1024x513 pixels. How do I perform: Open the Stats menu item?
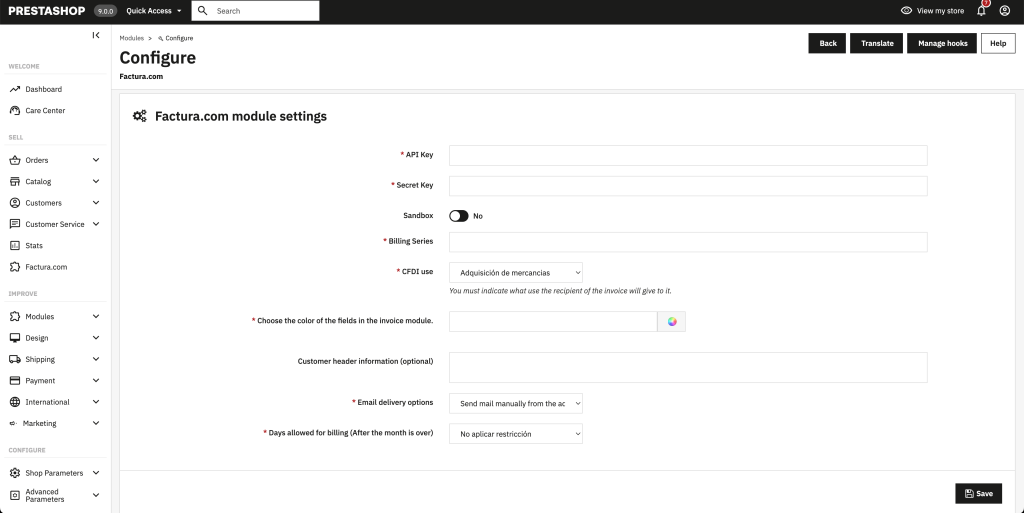(x=34, y=246)
